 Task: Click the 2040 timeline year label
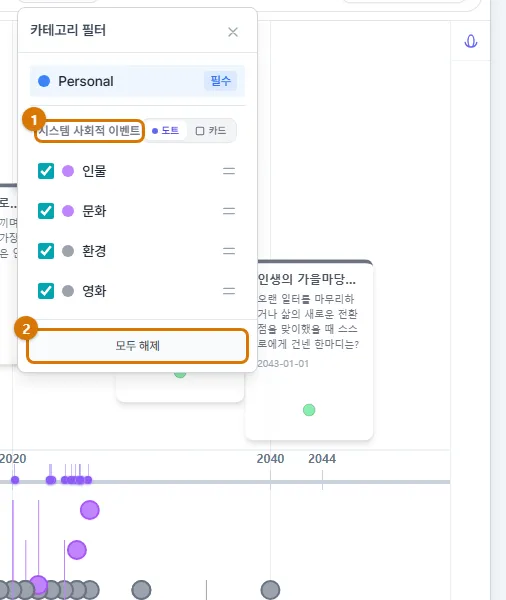[270, 459]
